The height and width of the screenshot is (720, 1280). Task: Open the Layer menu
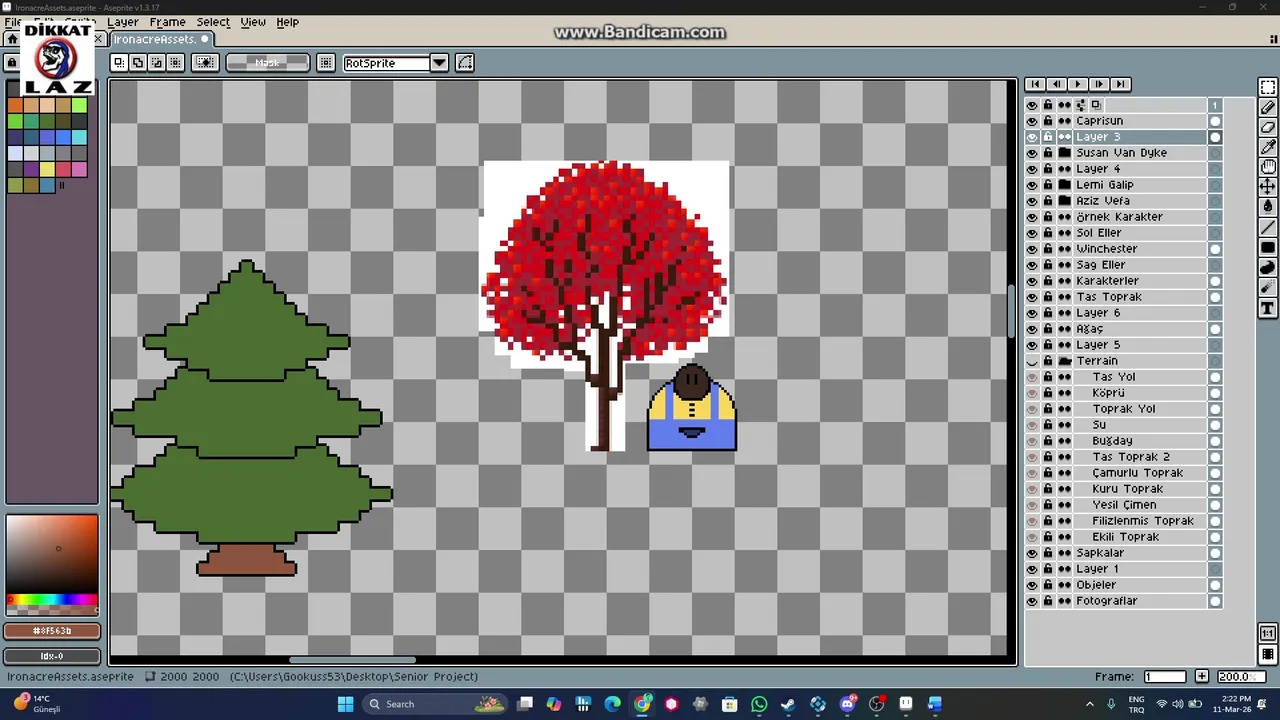(x=122, y=22)
